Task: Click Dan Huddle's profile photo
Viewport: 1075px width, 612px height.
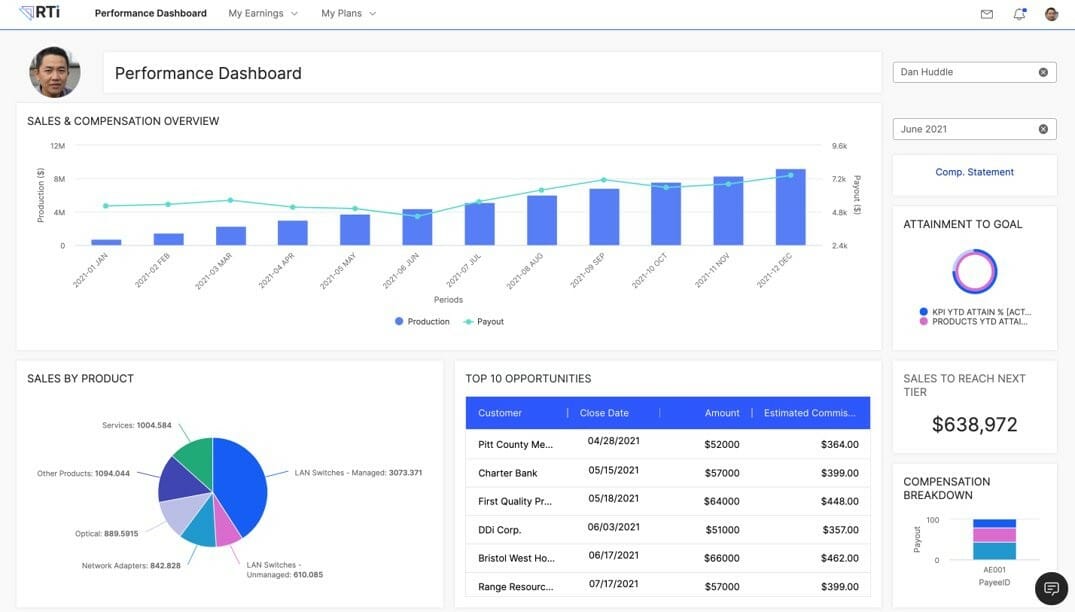Action: pyautogui.click(x=55, y=72)
